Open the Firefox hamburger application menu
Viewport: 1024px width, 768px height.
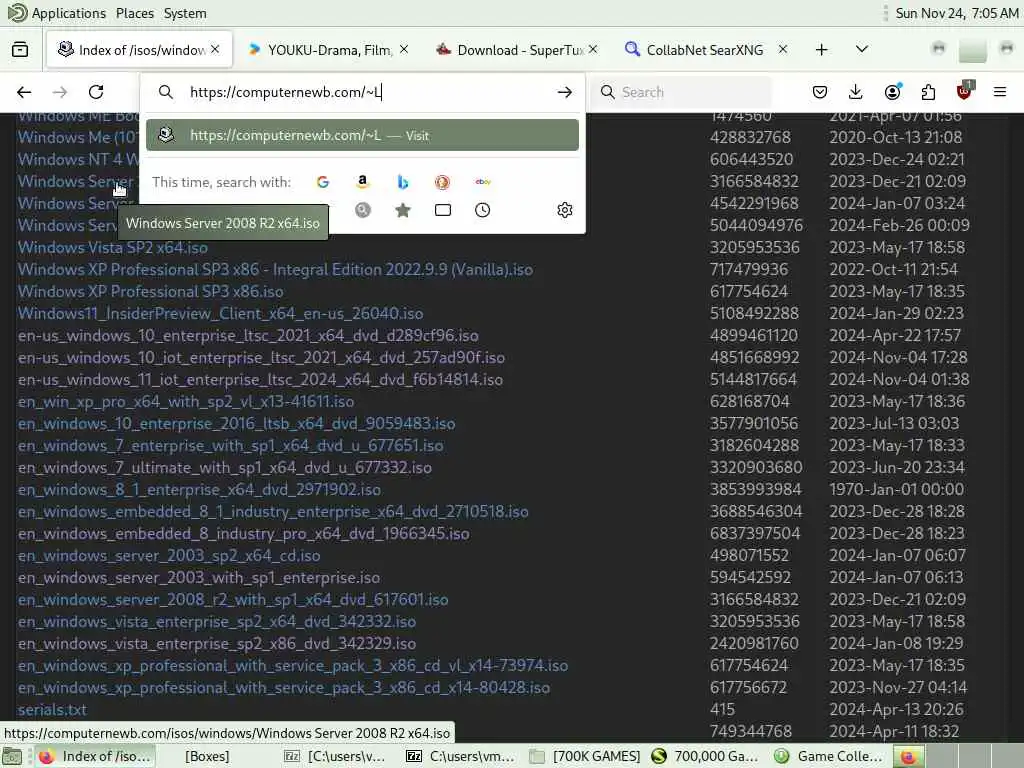click(1000, 92)
